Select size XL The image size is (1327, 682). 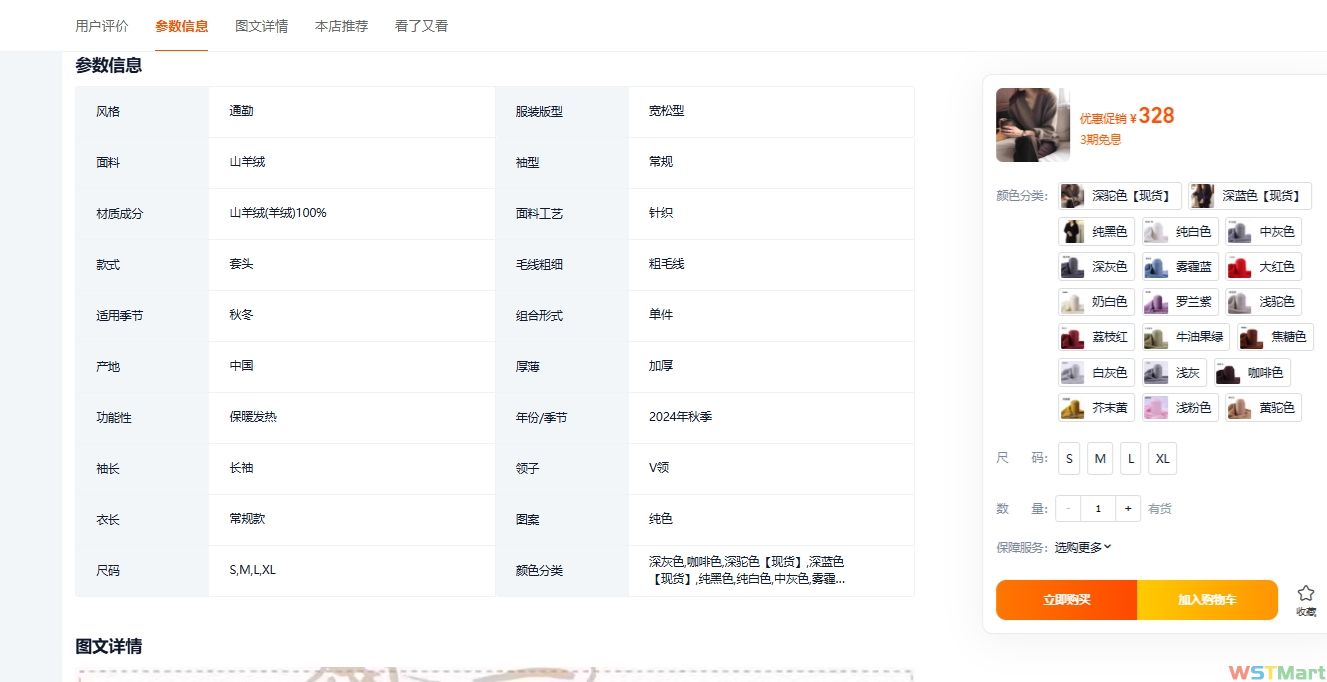tap(1162, 459)
